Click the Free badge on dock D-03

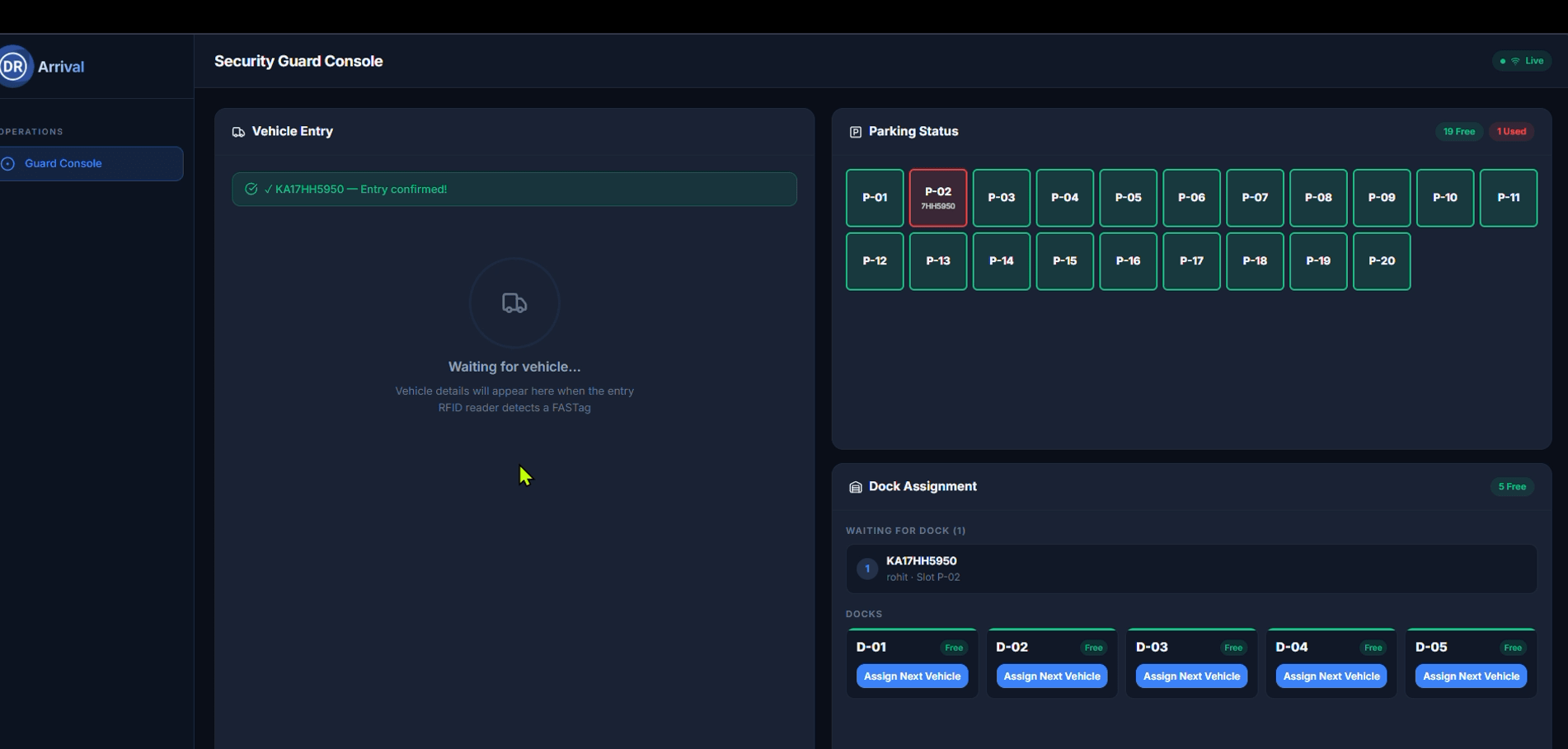click(1233, 648)
